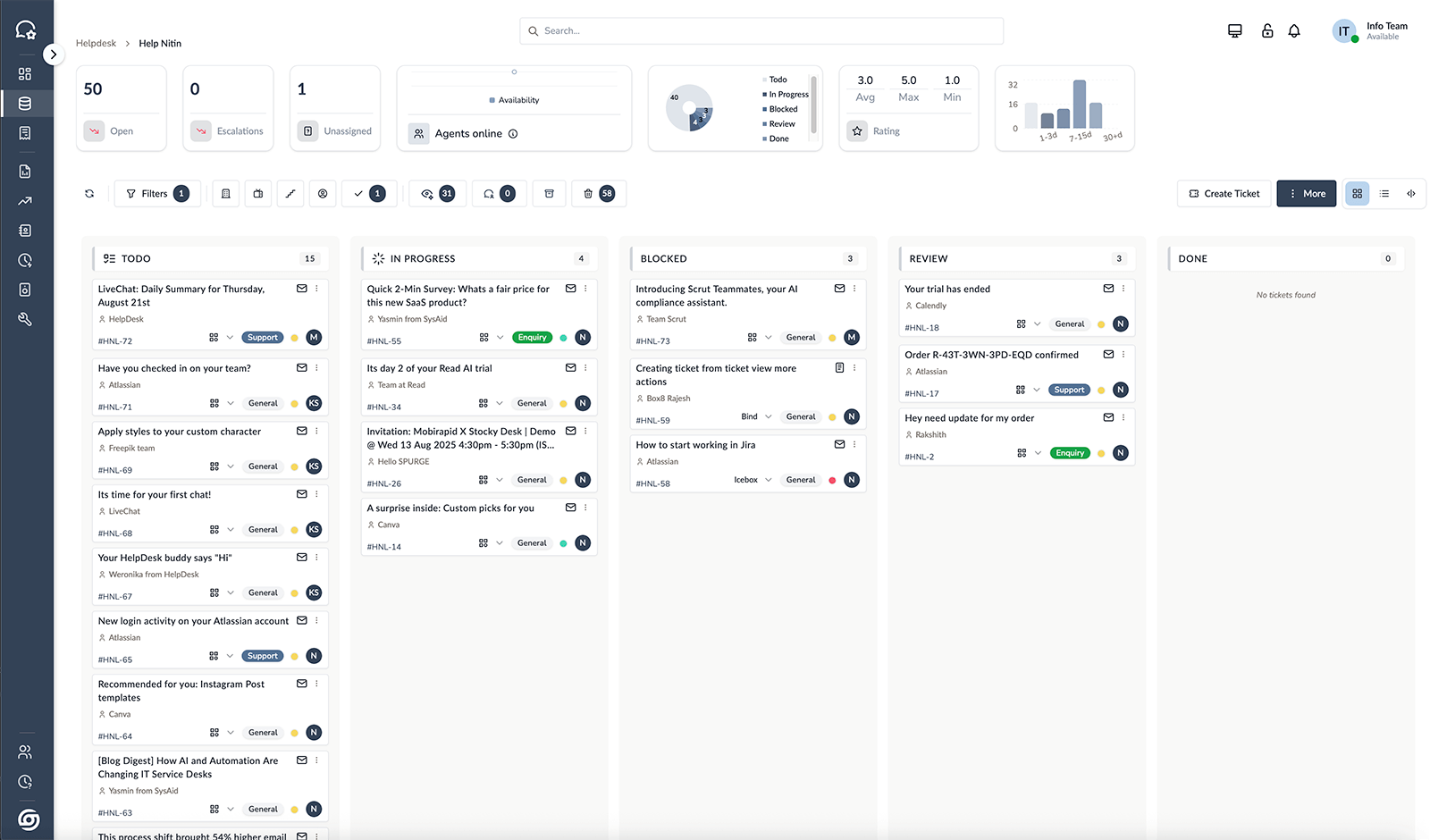Open the receipt icon in left sidebar
Screen dimensions: 1430x840
pos(25,133)
